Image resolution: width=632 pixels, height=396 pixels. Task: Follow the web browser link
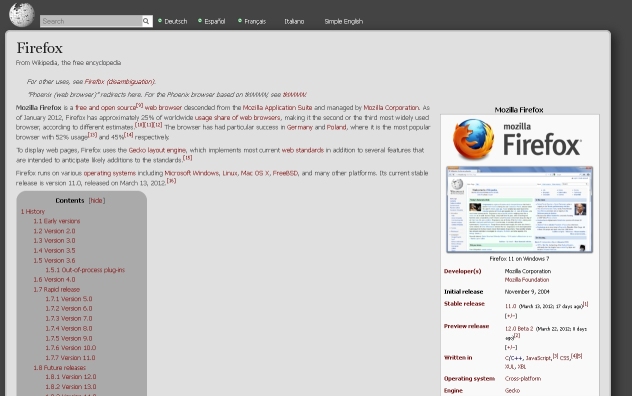(x=163, y=108)
